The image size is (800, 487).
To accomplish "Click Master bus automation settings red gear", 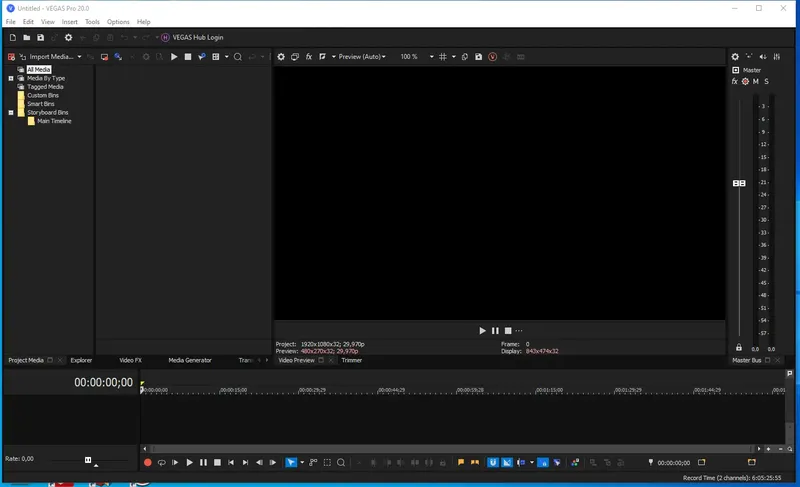I will (x=745, y=81).
